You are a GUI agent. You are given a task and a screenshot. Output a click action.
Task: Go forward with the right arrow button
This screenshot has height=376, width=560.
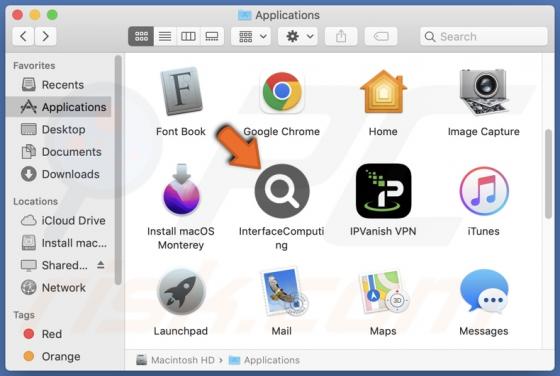tap(45, 36)
